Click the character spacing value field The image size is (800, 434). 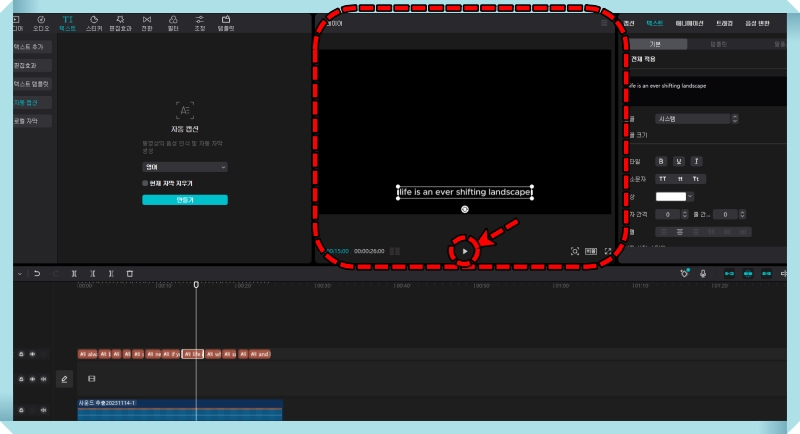coord(668,215)
